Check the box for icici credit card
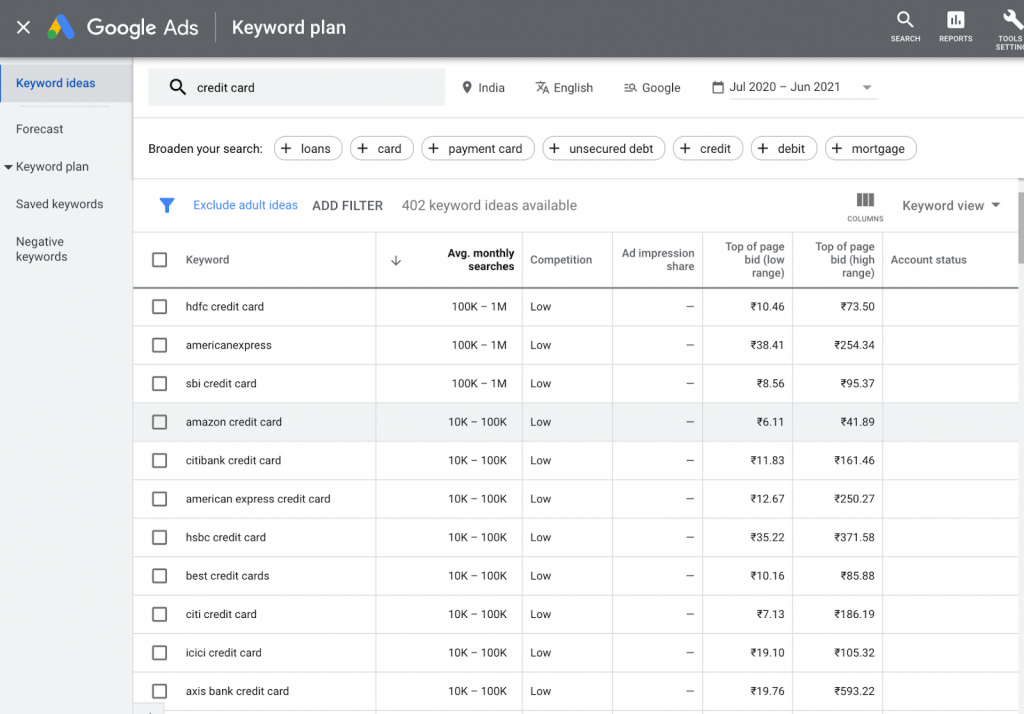The image size is (1024, 714). tap(159, 653)
